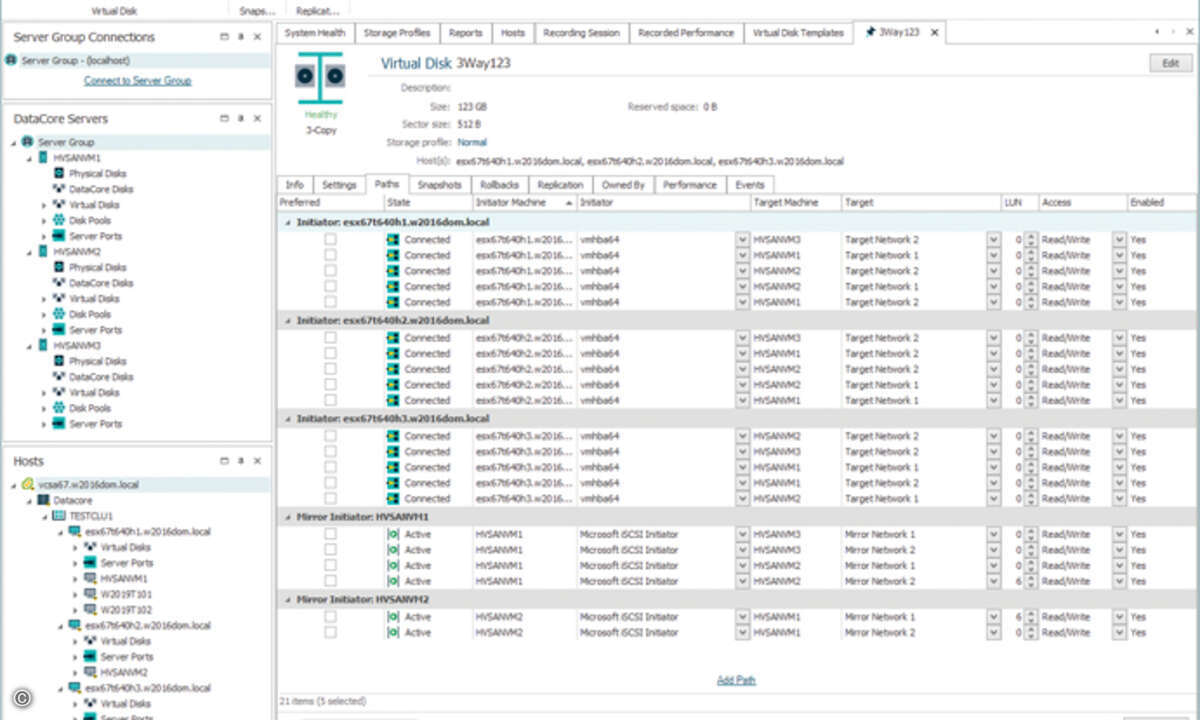Select the W2019T102 virtual machine

(x=126, y=610)
